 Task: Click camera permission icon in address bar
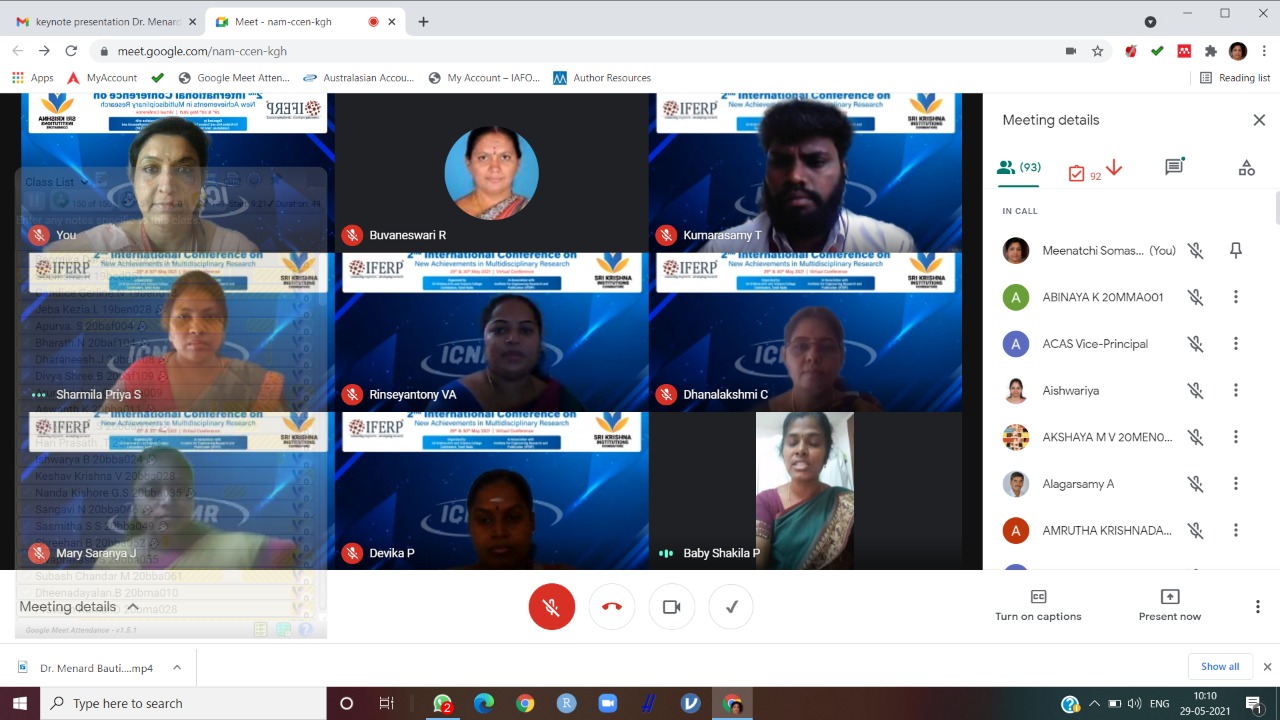click(x=1071, y=51)
